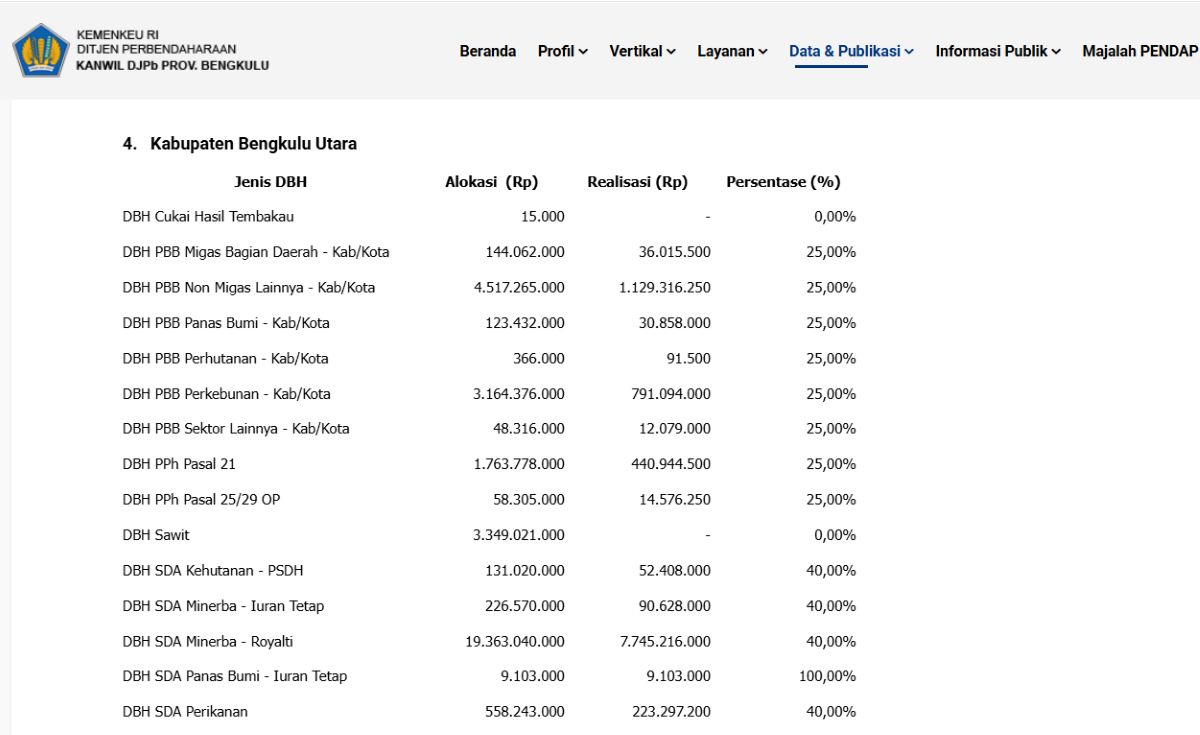This screenshot has width=1200, height=735.
Task: Open the Layanan dropdown menu
Action: [x=733, y=51]
